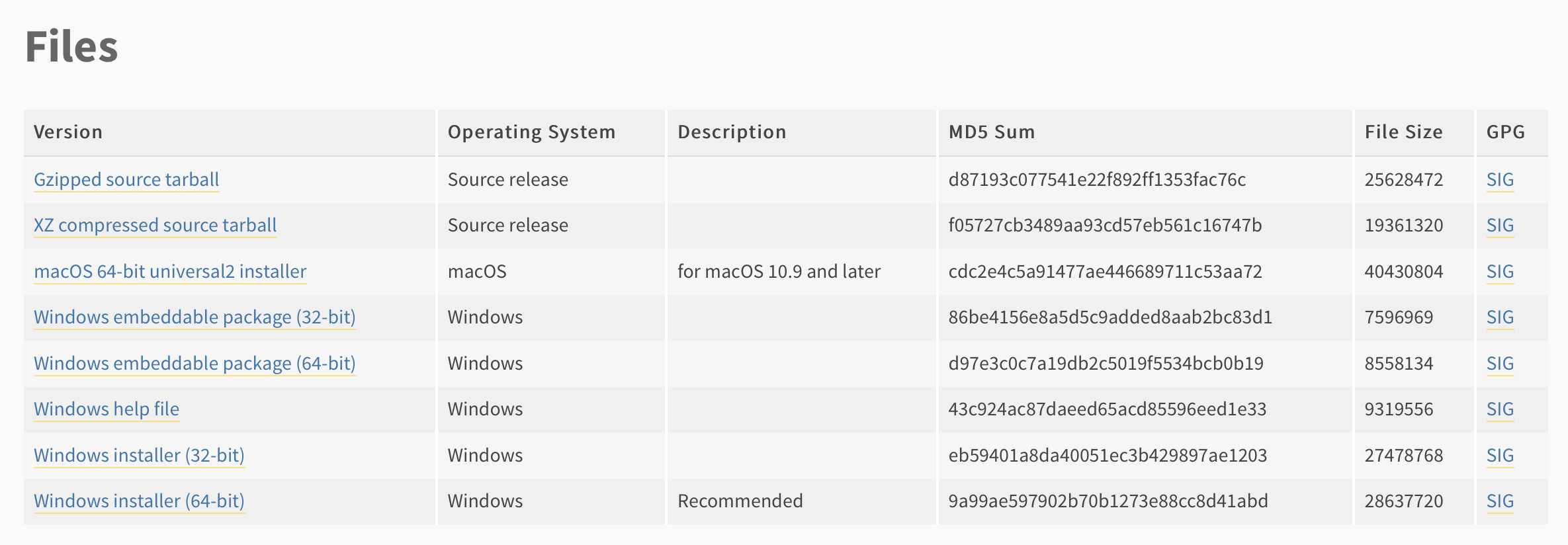Image resolution: width=1568 pixels, height=545 pixels.
Task: Open SIG link for Gzipped source tarball
Action: point(1500,180)
